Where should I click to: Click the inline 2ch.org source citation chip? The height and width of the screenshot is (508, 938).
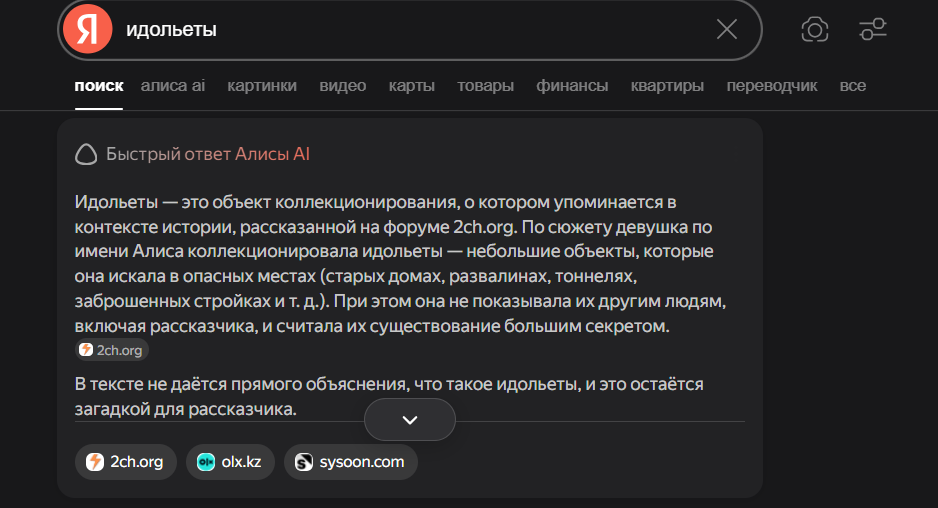(x=112, y=350)
